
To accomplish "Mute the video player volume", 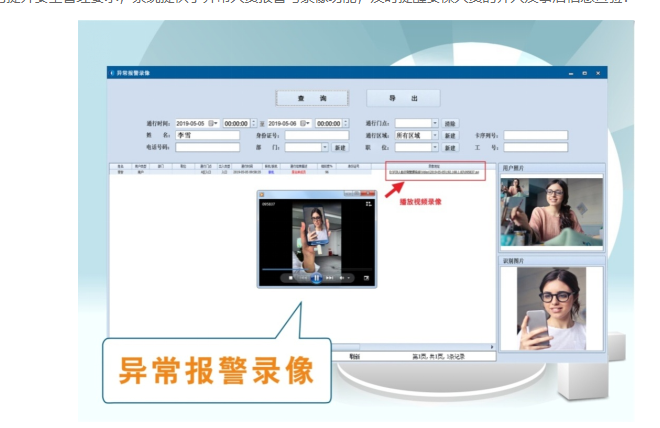I will click(x=341, y=278).
